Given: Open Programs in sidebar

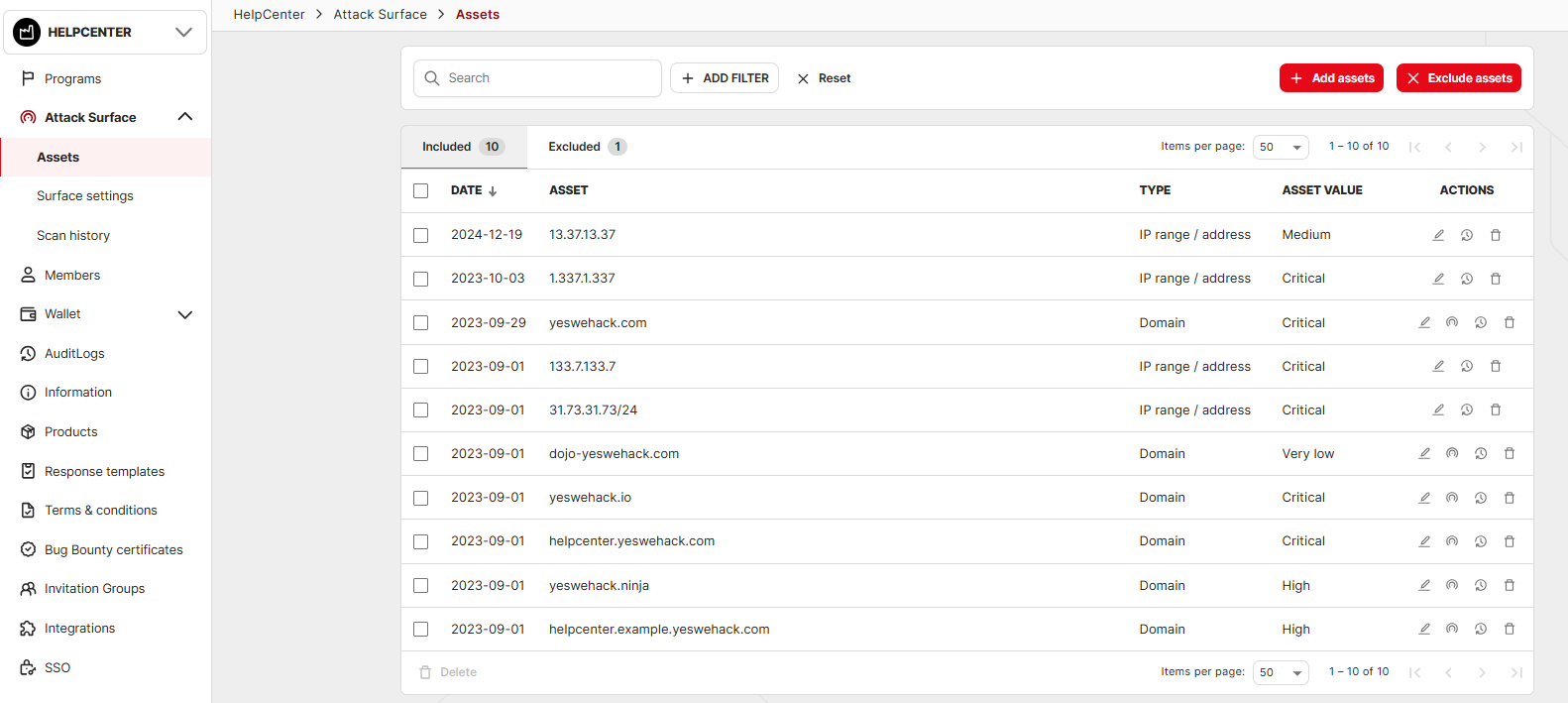Looking at the screenshot, I should (72, 78).
